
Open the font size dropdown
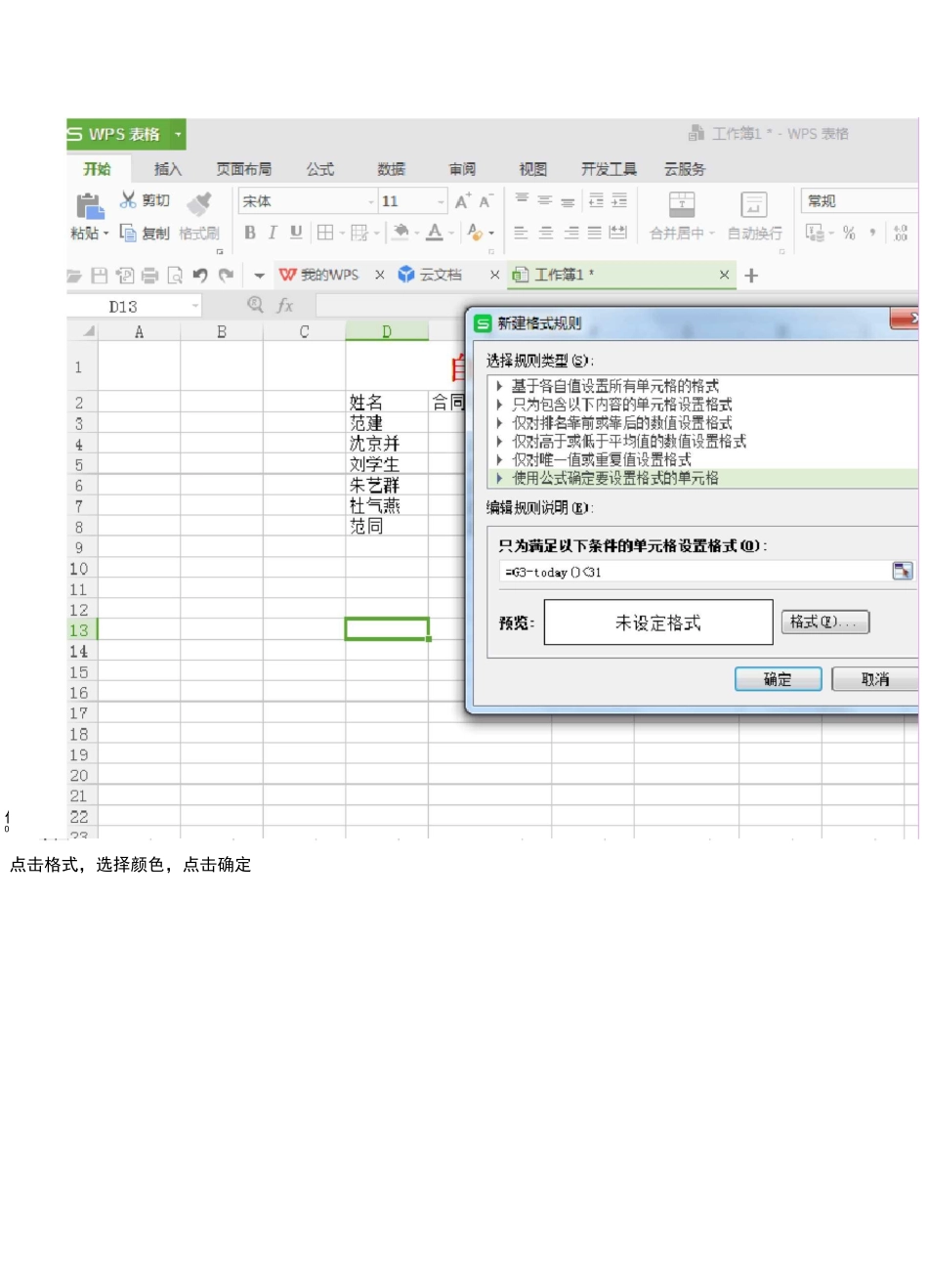[x=442, y=201]
